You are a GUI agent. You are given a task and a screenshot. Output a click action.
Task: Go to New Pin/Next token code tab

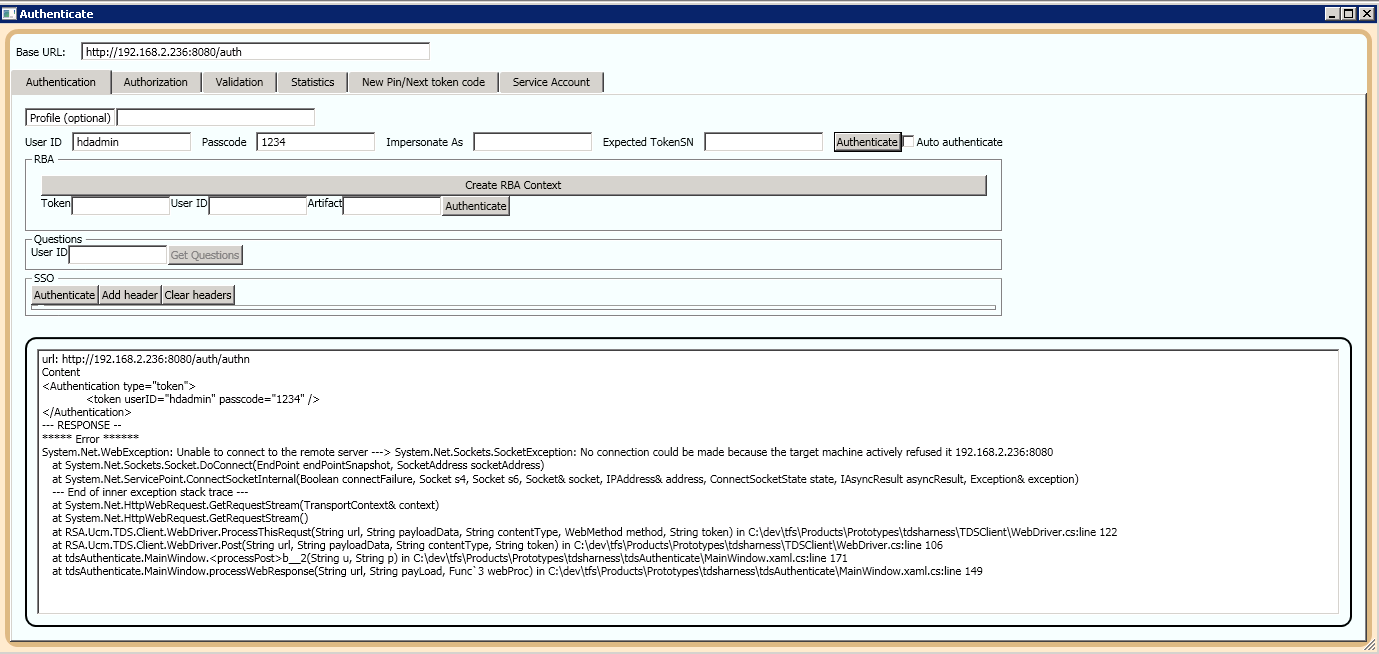click(423, 82)
